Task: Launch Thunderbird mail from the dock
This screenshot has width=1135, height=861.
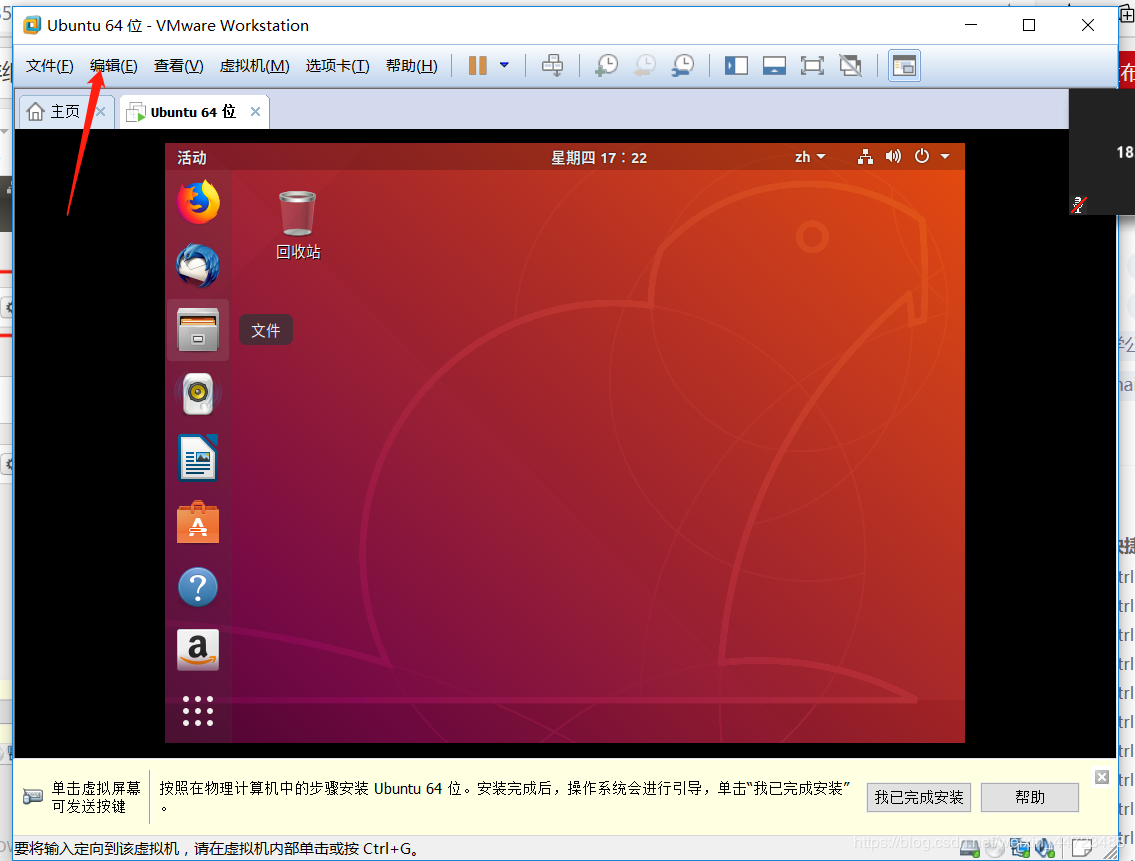Action: (x=198, y=266)
